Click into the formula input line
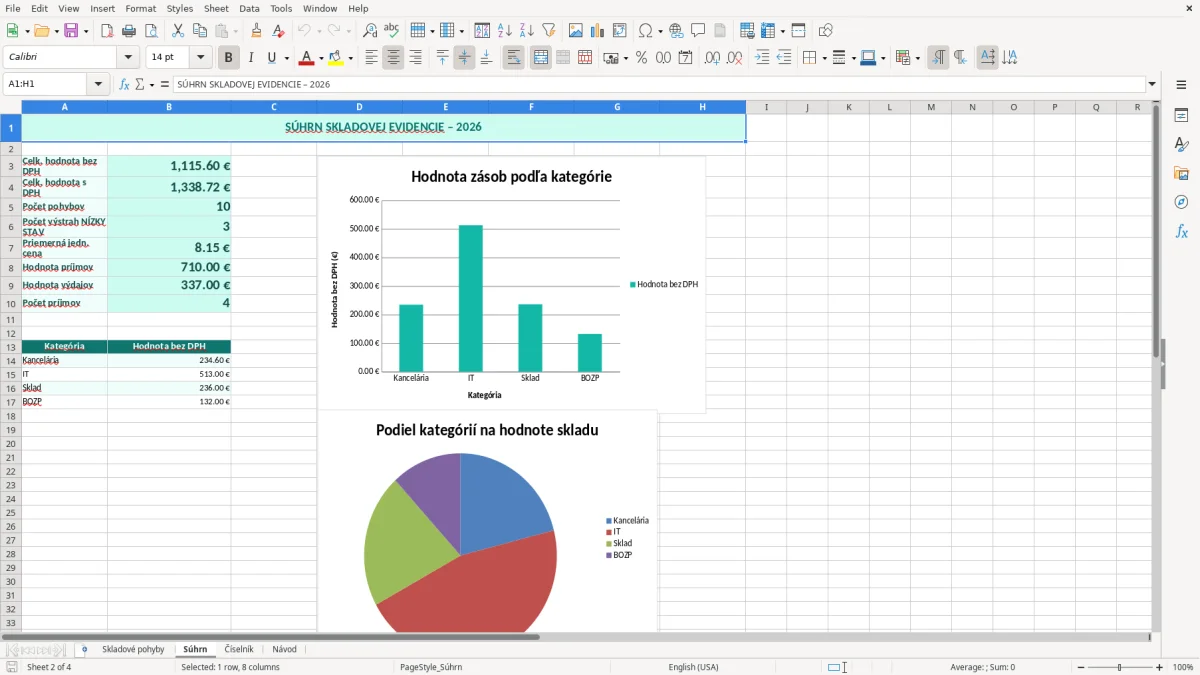The width and height of the screenshot is (1200, 675). point(658,84)
